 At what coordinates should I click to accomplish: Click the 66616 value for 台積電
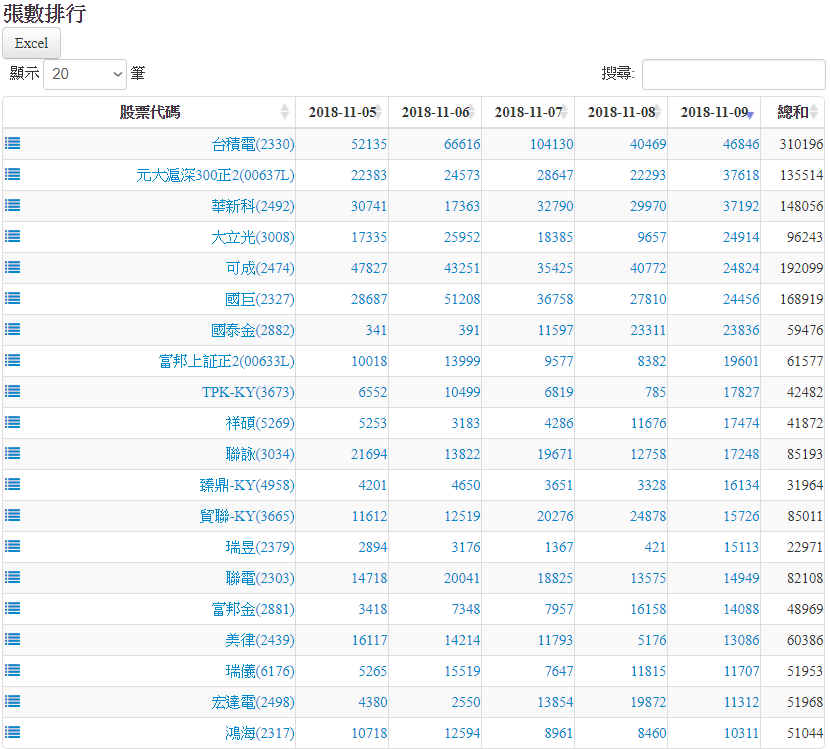pos(461,144)
